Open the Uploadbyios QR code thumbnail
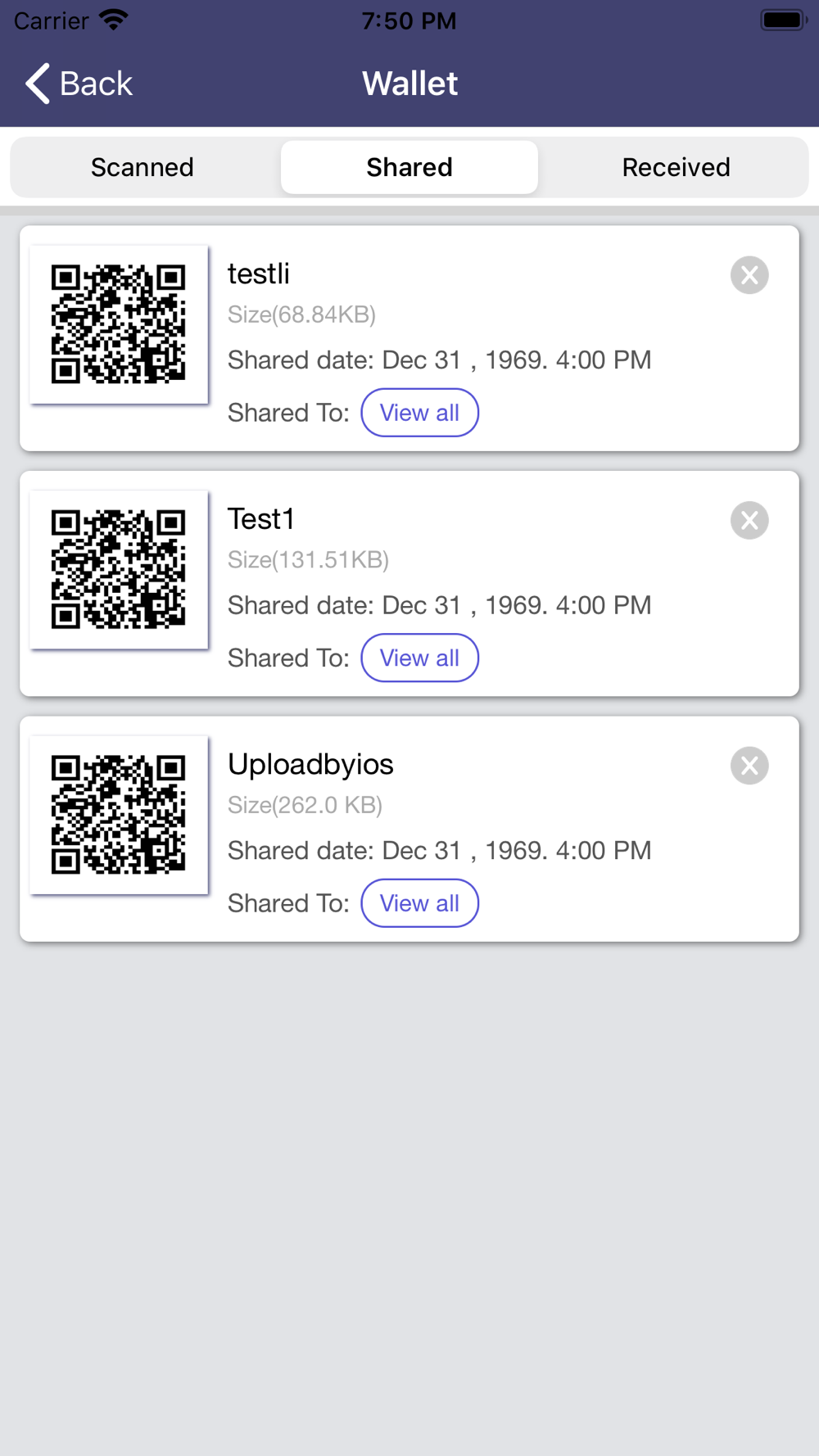The height and width of the screenshot is (1456, 819). [x=119, y=815]
